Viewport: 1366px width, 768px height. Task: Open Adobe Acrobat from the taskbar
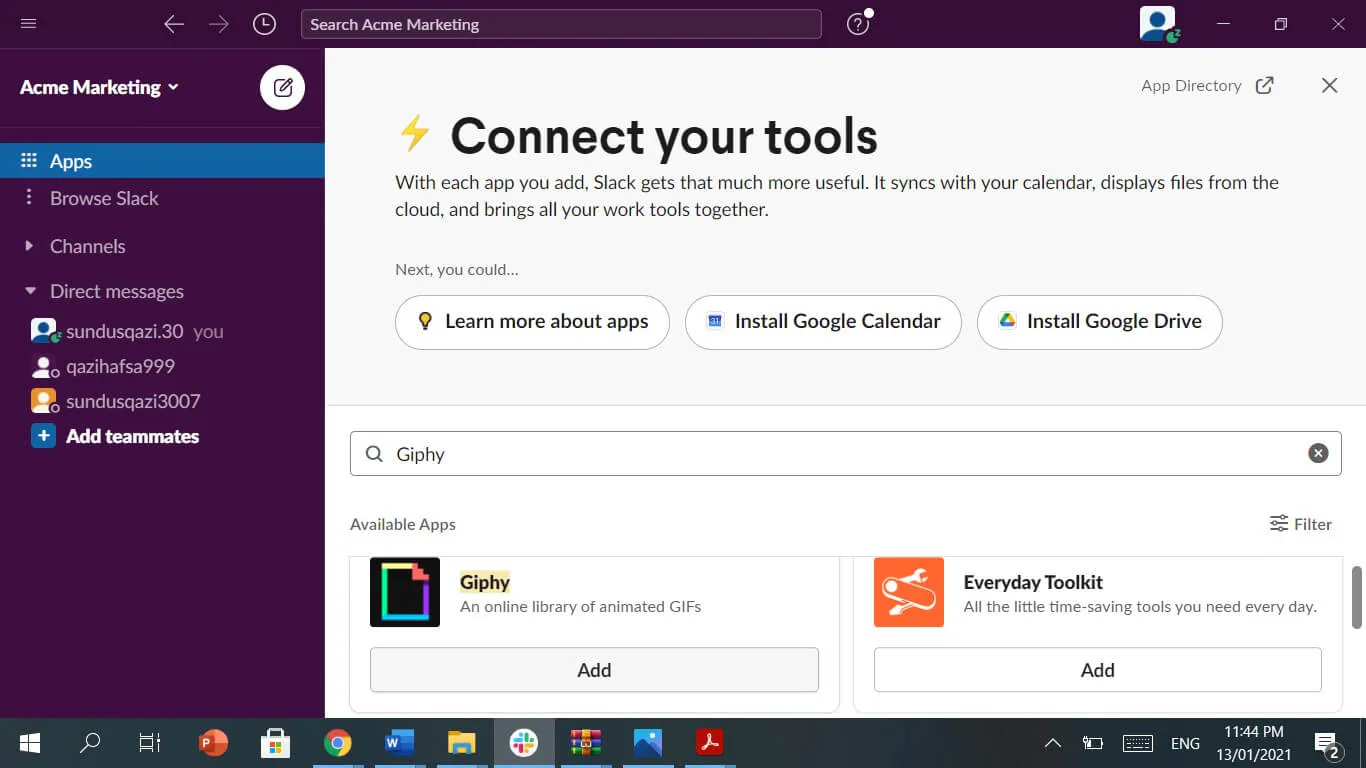[709, 743]
